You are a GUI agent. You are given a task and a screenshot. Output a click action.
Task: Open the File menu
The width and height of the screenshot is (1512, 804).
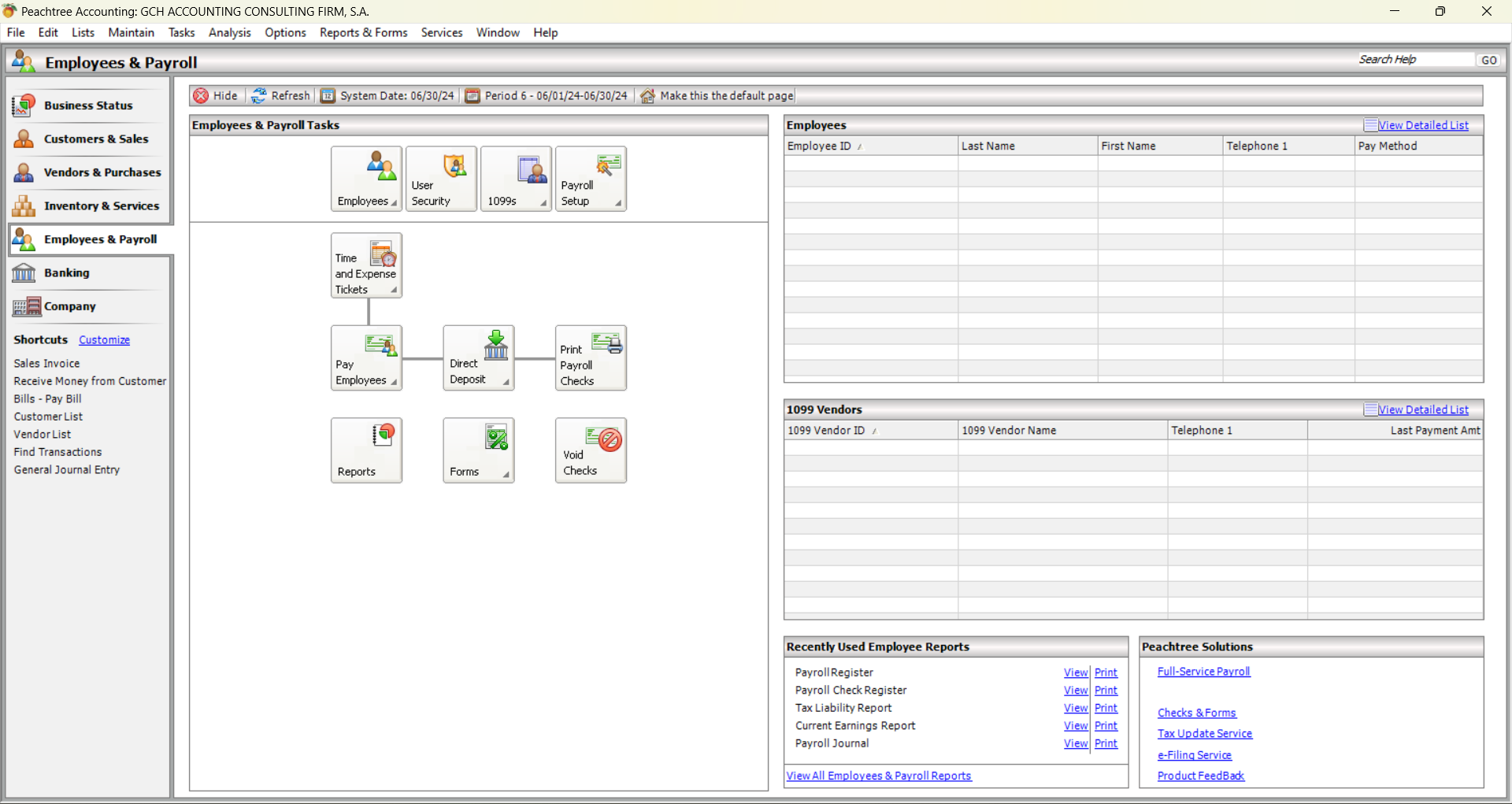[16, 32]
